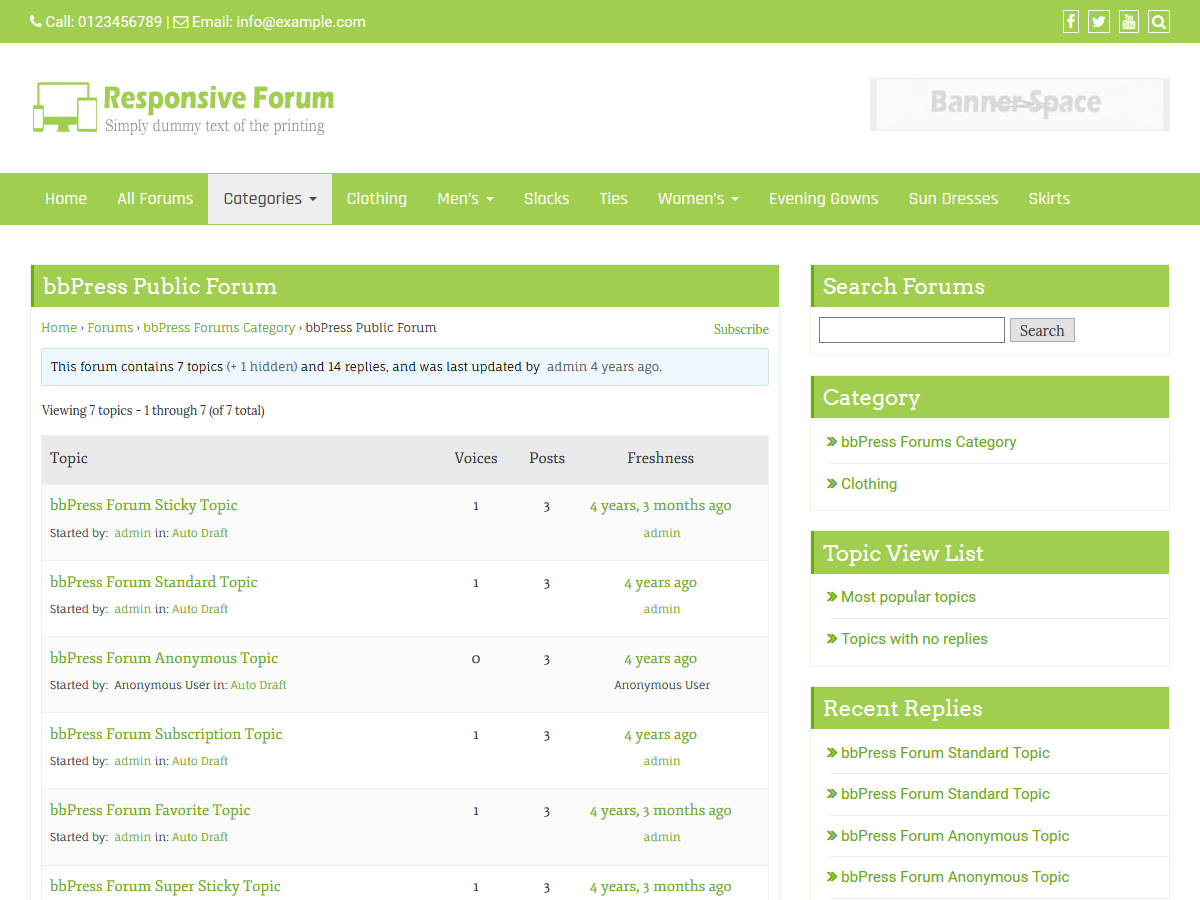1200x900 pixels.
Task: Click Auto Draft link under Anonymous Topic
Action: [258, 685]
